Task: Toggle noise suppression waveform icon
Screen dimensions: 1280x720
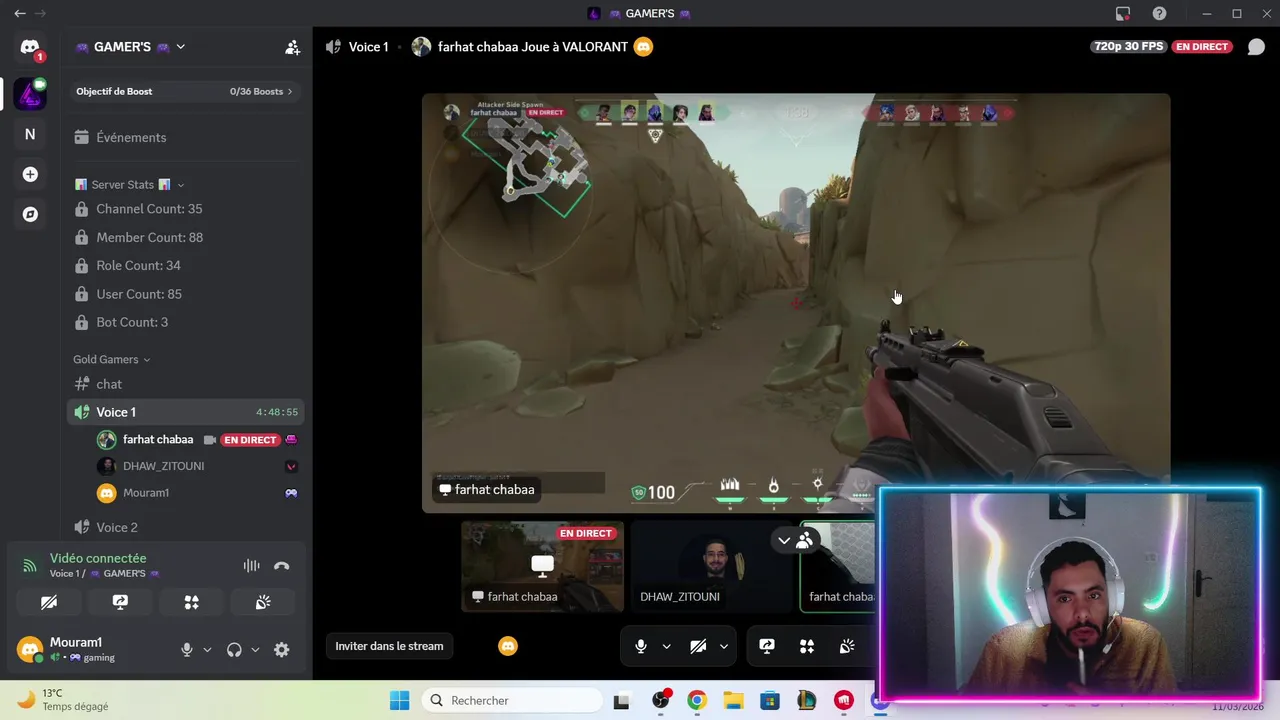Action: point(251,566)
